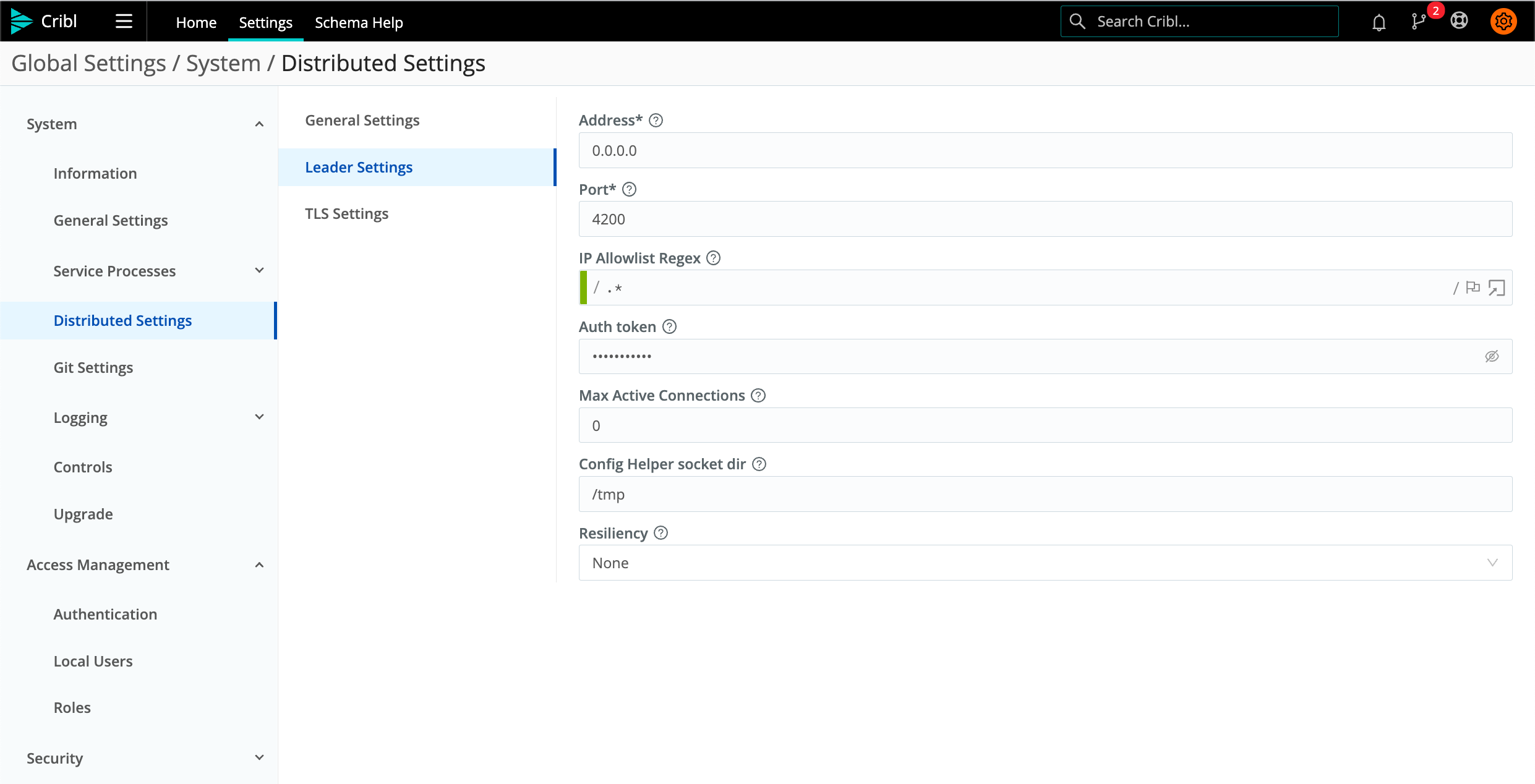
Task: Toggle Auth token visibility eye icon
Action: [x=1492, y=356]
